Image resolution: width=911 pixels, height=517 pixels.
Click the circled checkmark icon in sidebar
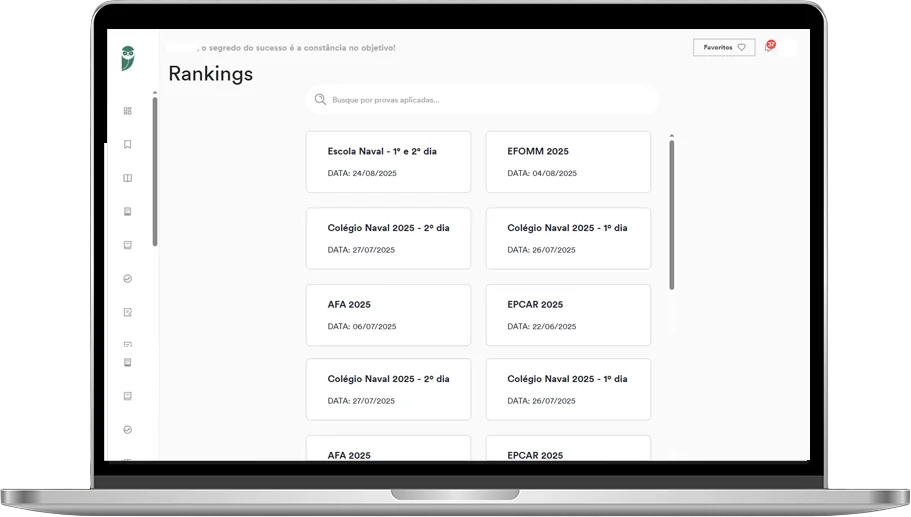click(x=127, y=279)
